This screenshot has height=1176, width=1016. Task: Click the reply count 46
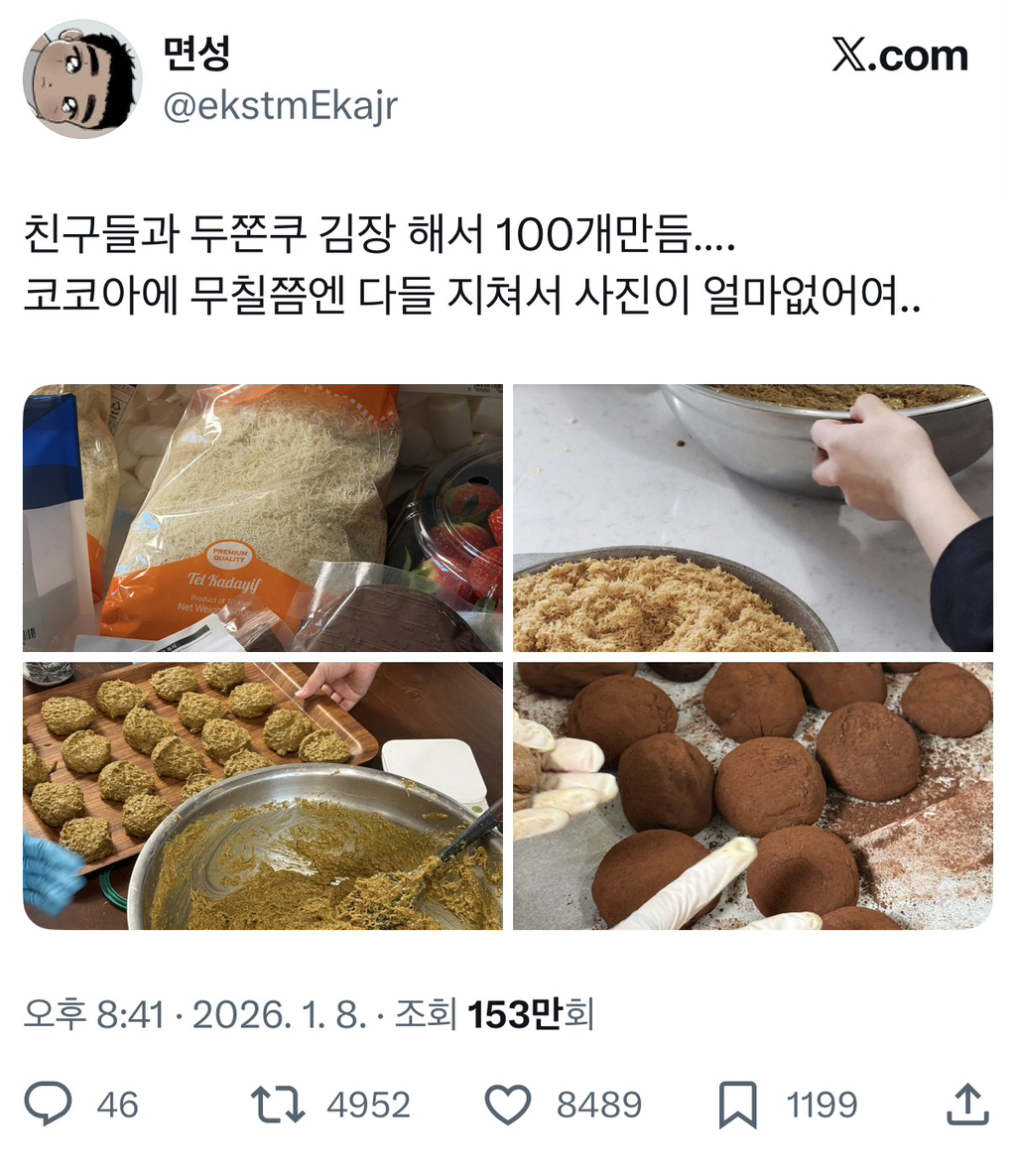pyautogui.click(x=118, y=1105)
